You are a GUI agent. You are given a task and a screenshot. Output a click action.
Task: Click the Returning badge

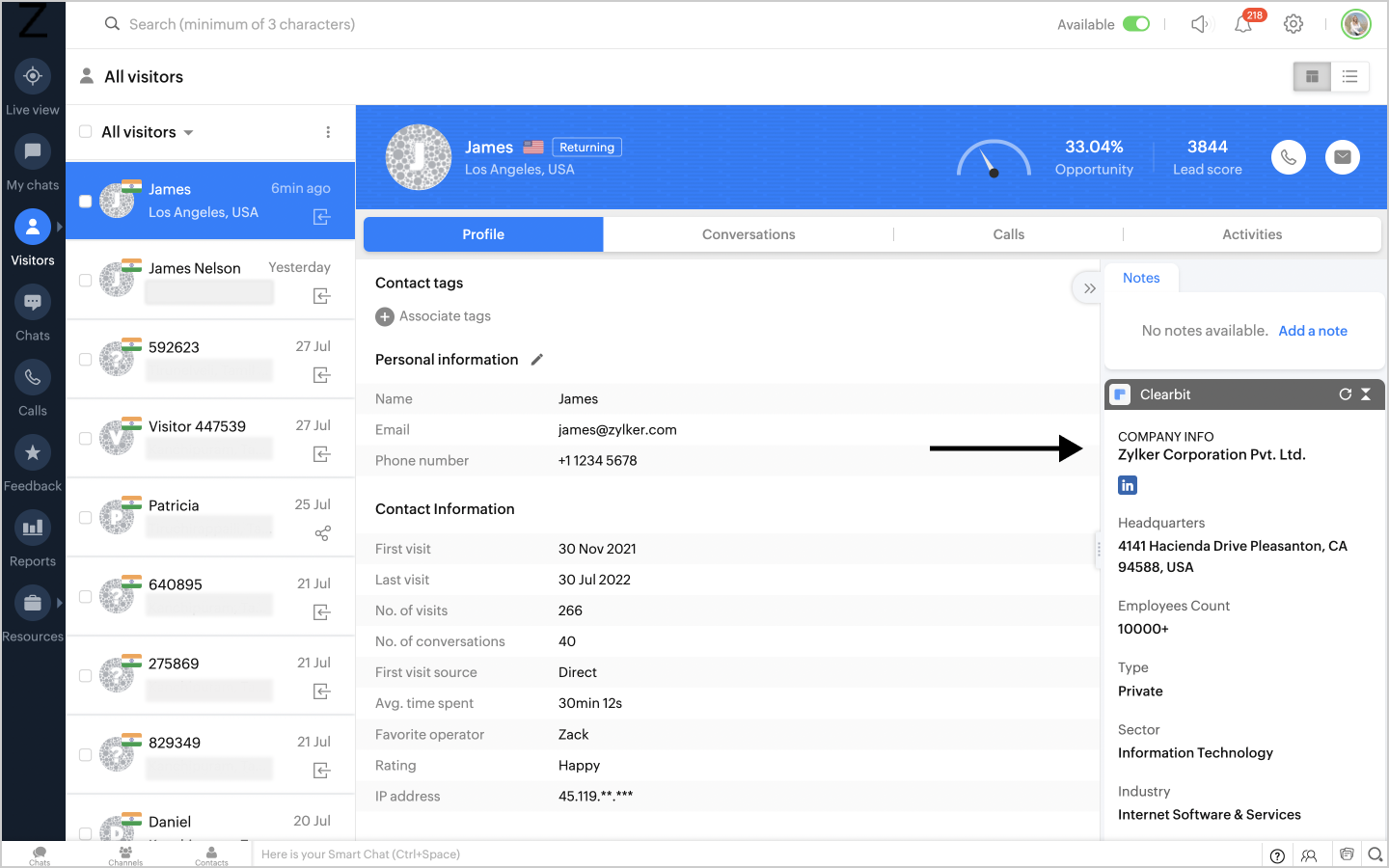click(586, 148)
